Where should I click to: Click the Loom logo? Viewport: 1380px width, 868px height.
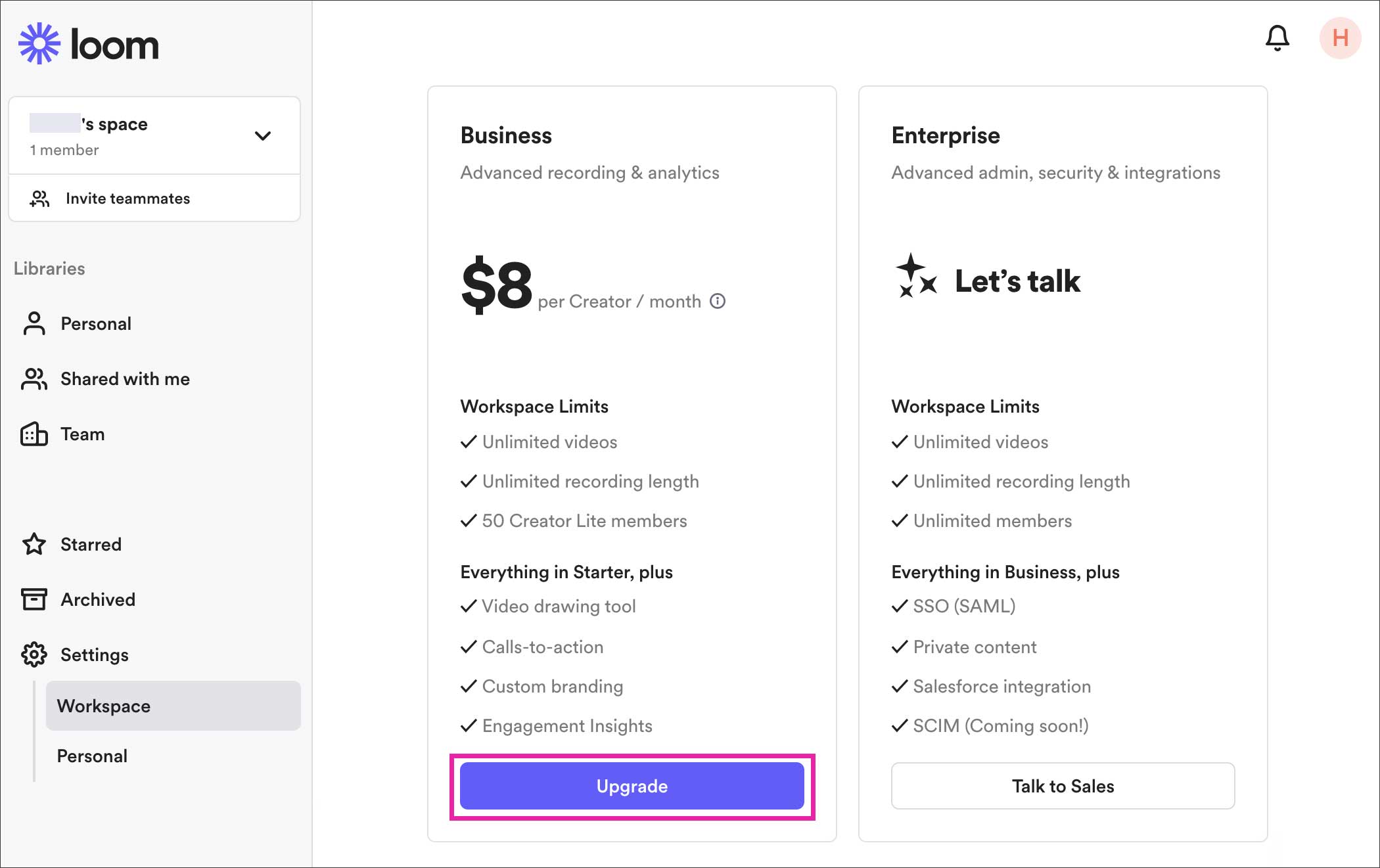click(88, 44)
